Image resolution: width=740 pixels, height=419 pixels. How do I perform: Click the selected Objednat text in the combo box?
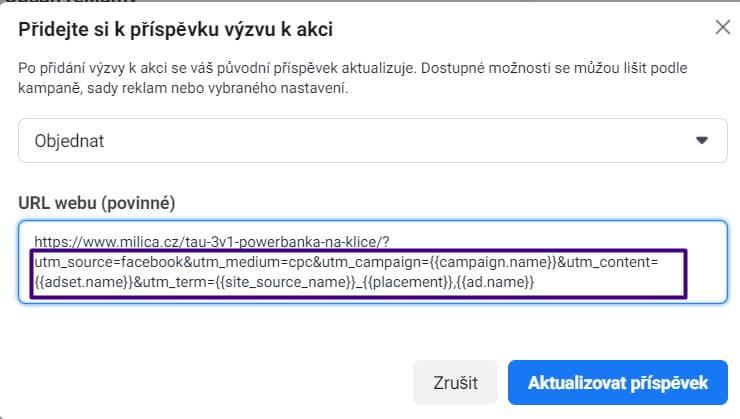coord(69,141)
